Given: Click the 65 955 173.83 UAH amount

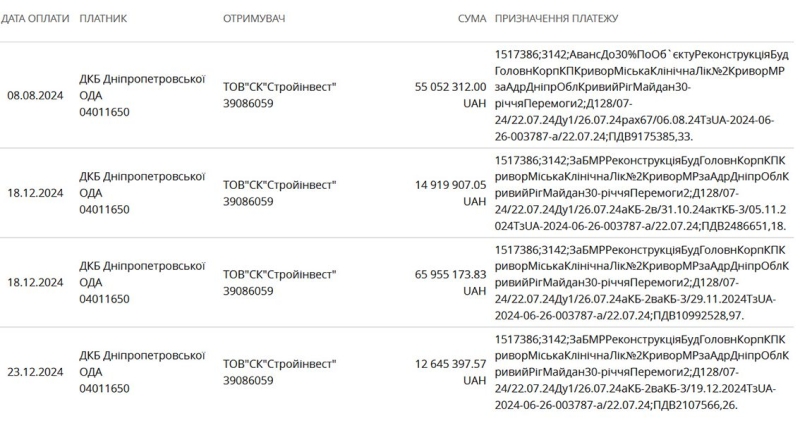Looking at the screenshot, I should [x=451, y=282].
